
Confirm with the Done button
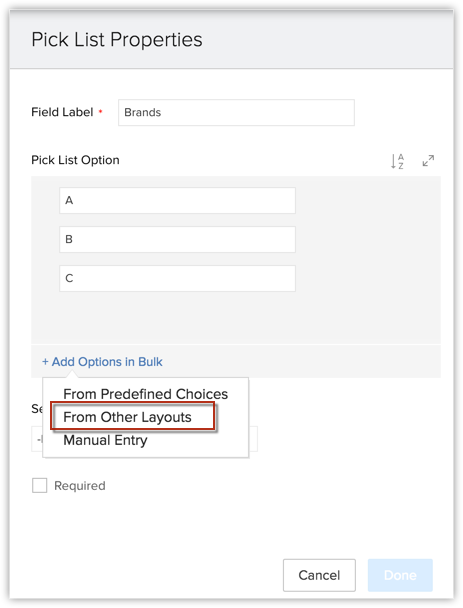[x=400, y=575]
